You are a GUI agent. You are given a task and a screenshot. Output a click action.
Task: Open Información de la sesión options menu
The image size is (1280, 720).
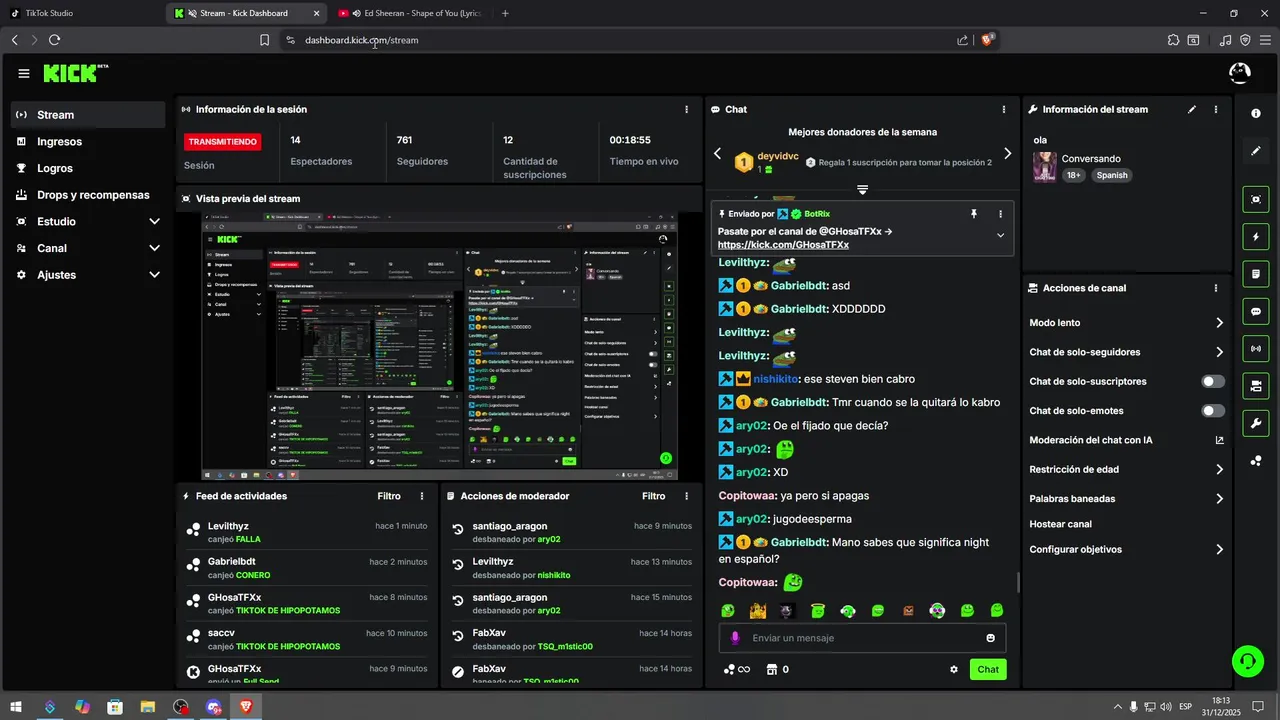tap(686, 109)
